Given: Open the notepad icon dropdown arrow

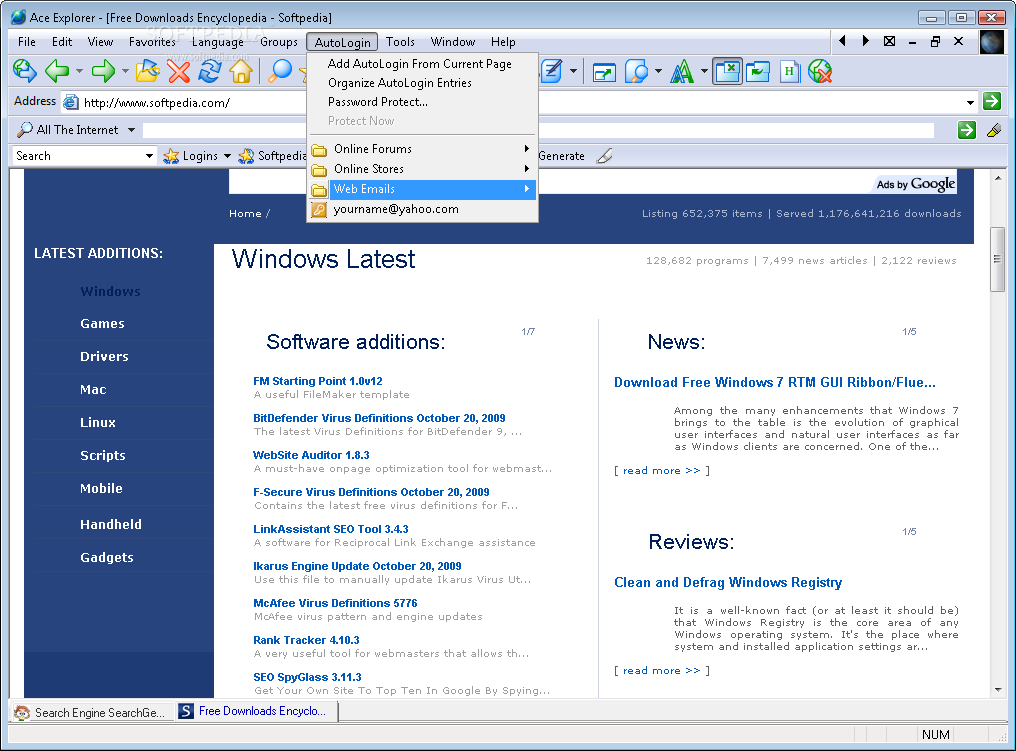Looking at the screenshot, I should click(x=573, y=71).
